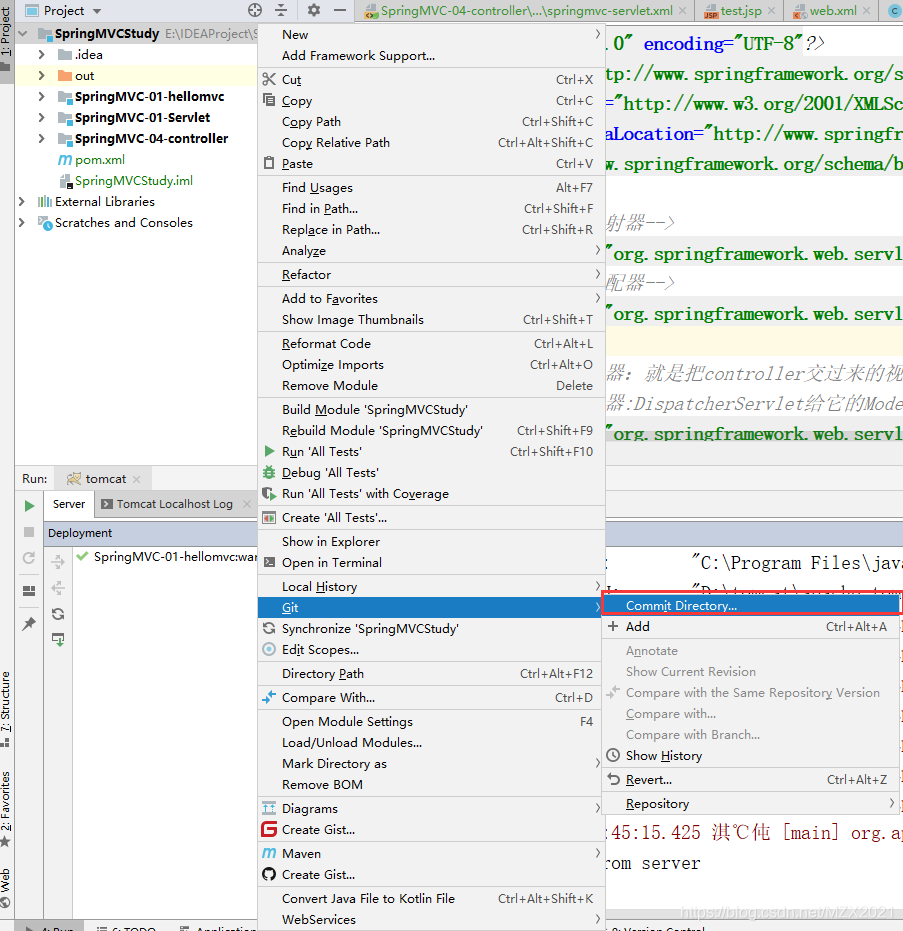The height and width of the screenshot is (931, 903).
Task: Select pom.xml in the project tree
Action: pos(100,159)
